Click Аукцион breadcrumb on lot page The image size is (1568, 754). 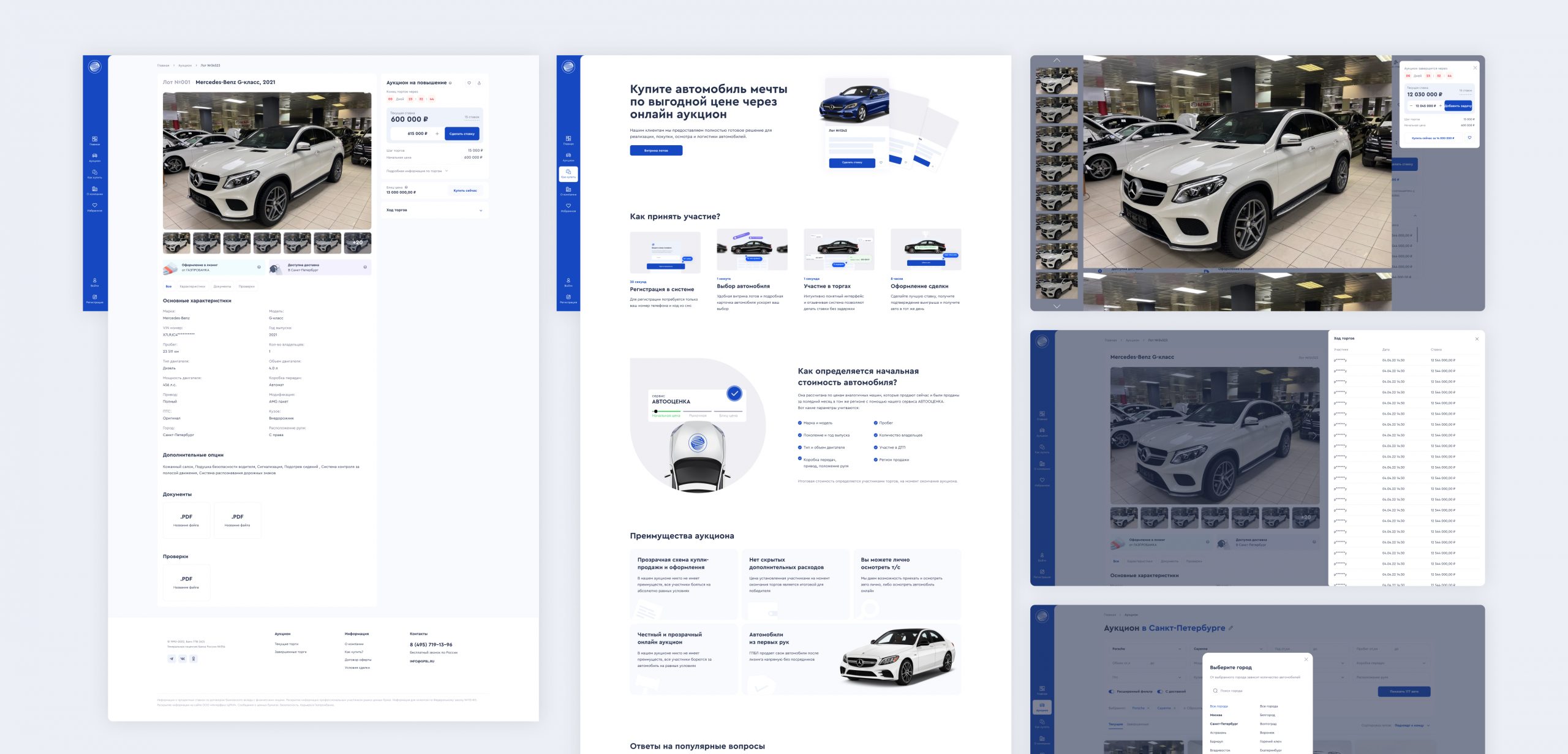pyautogui.click(x=185, y=65)
